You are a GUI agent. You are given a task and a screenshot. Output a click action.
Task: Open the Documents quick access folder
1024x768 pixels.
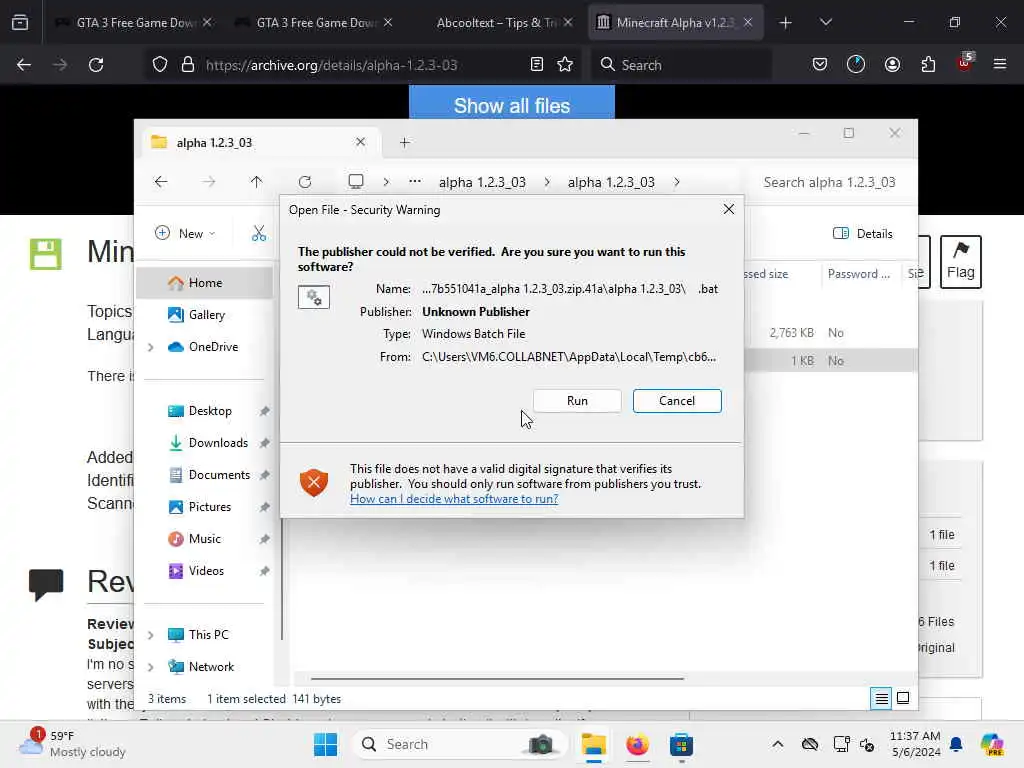point(219,475)
